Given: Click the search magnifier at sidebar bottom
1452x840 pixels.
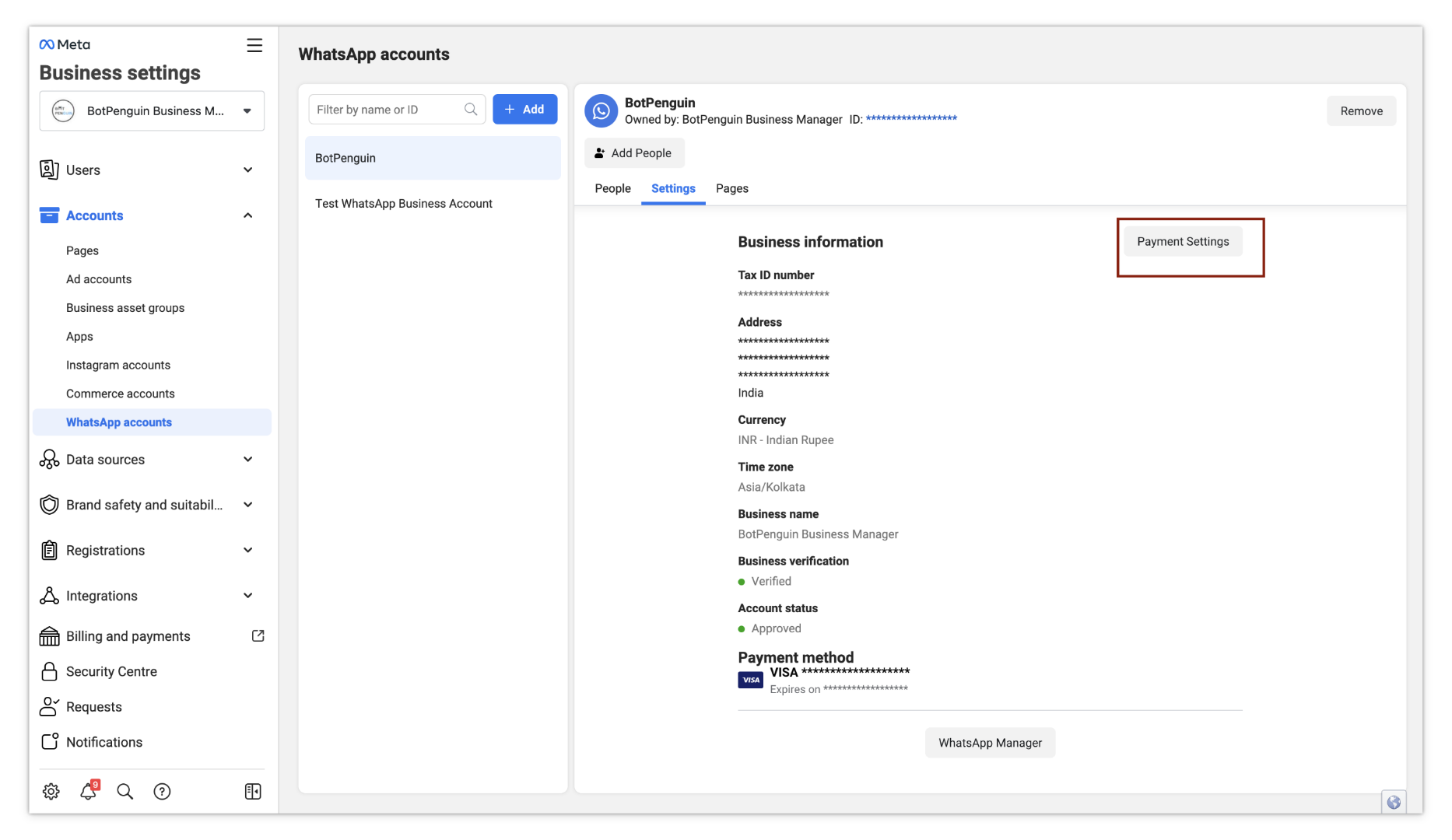Looking at the screenshot, I should [x=125, y=791].
